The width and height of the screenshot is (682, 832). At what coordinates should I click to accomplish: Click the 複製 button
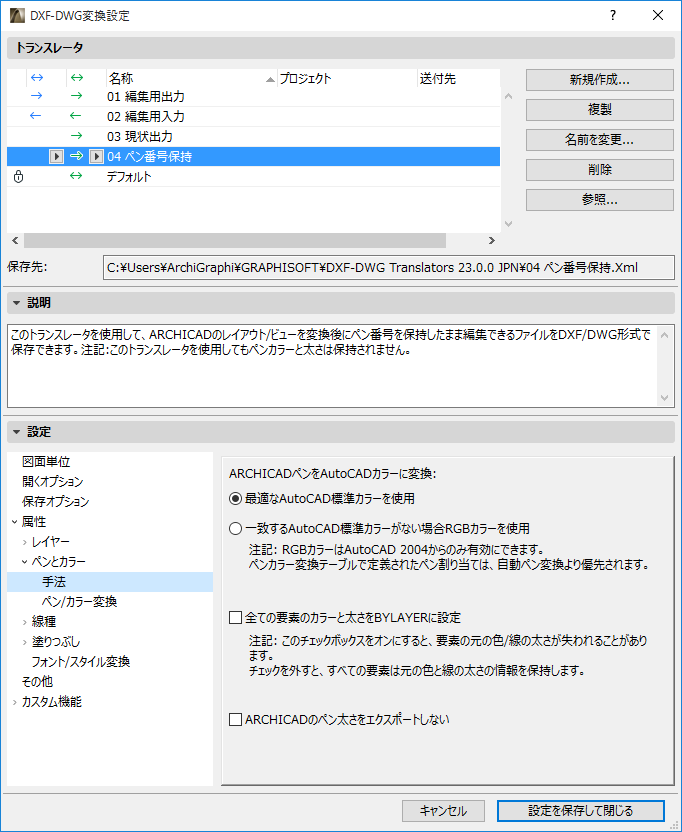pyautogui.click(x=599, y=109)
